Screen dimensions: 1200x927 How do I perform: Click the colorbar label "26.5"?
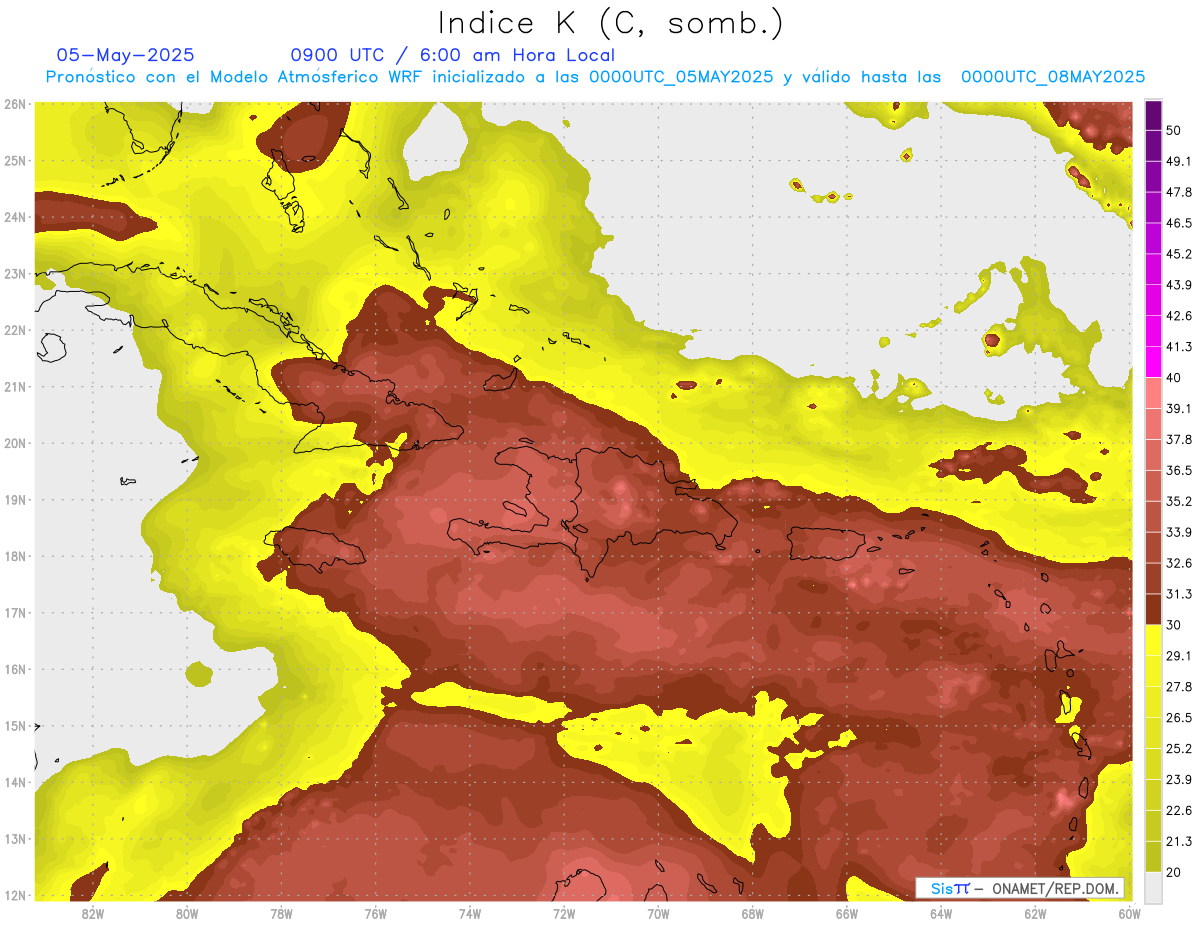tap(1178, 718)
